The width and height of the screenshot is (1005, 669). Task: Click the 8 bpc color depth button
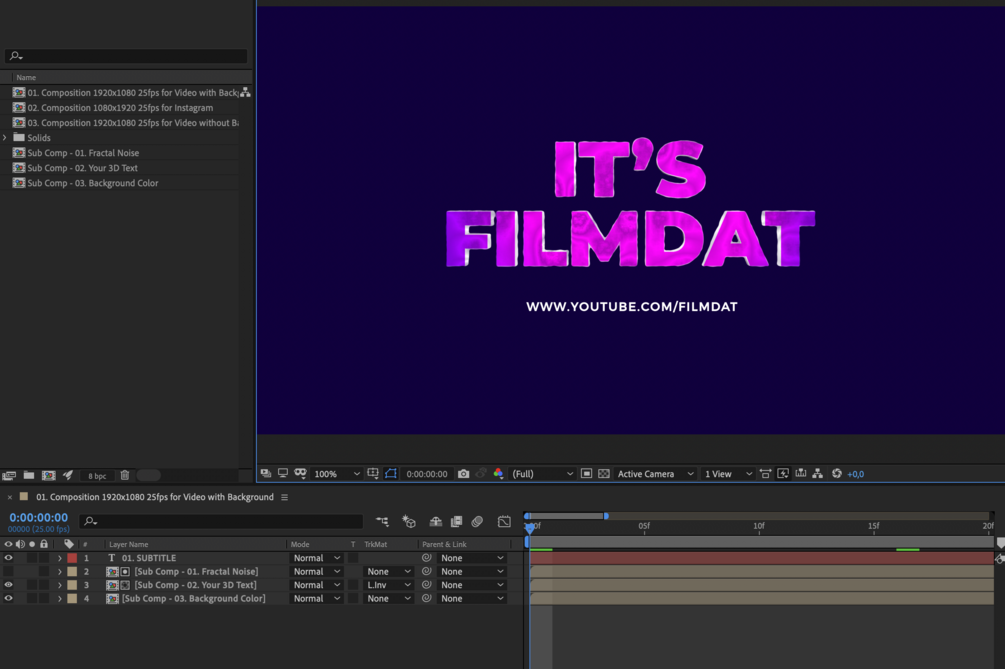pyautogui.click(x=97, y=476)
